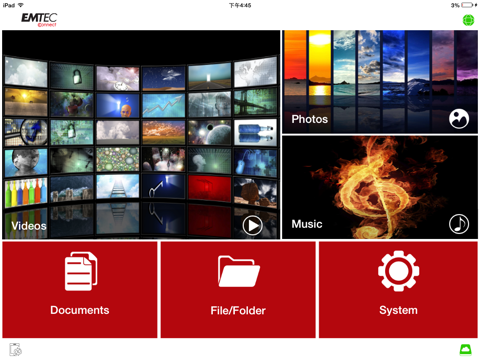Open the Videos label

29,226
